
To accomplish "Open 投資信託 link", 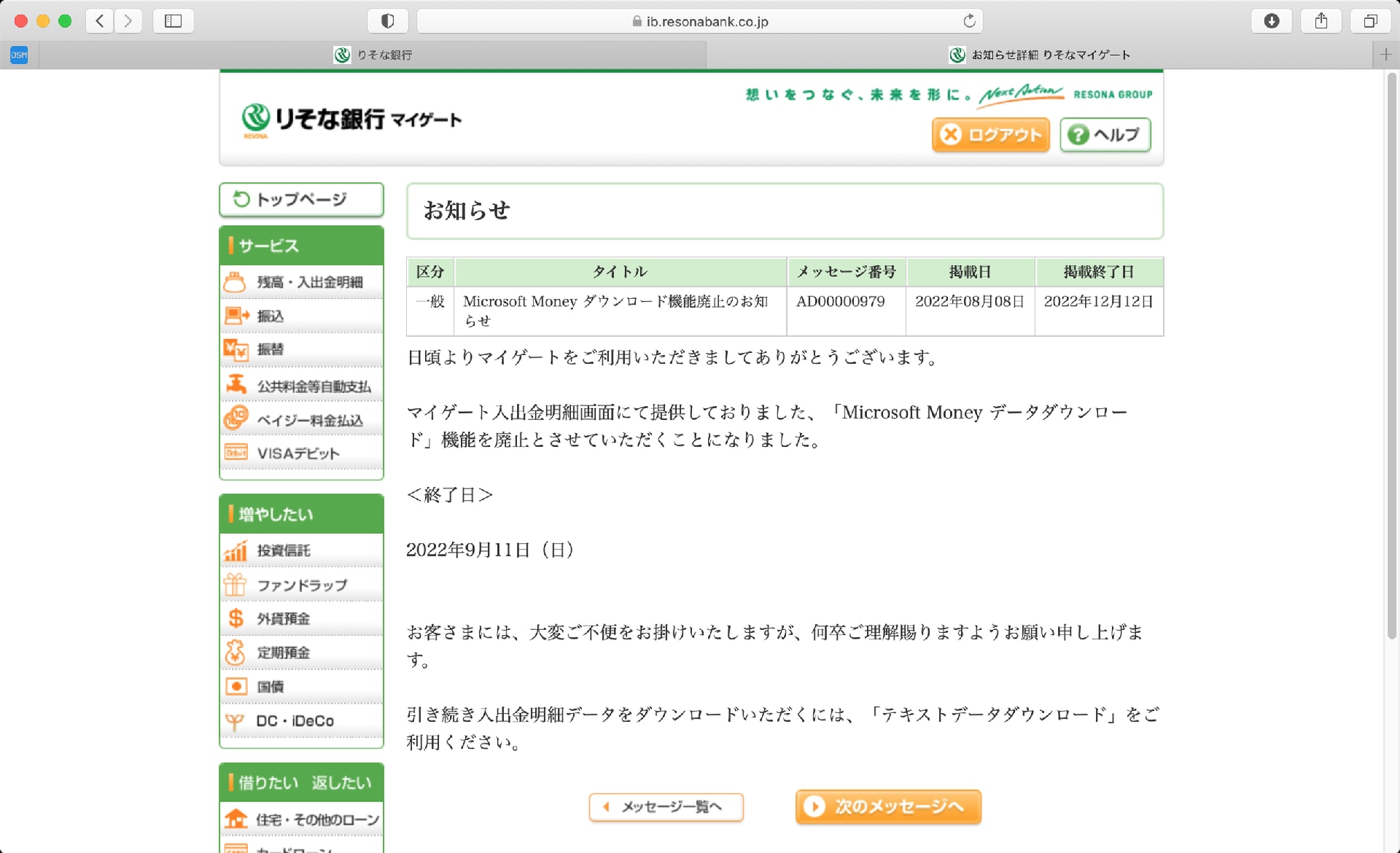I will tap(301, 550).
